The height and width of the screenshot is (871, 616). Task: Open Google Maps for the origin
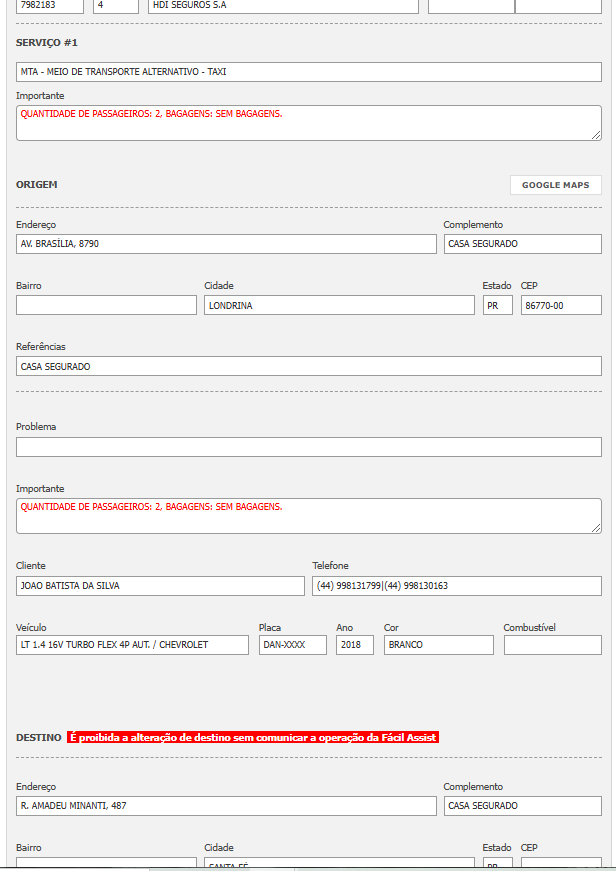[x=555, y=185]
